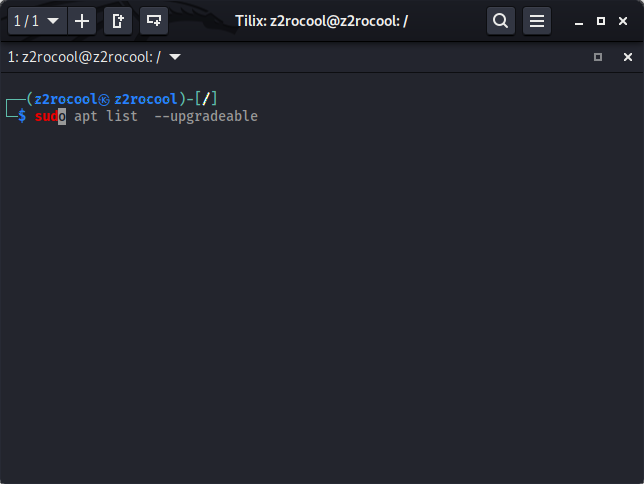Add terminal down using the split icon
The width and height of the screenshot is (644, 484).
click(x=154, y=21)
